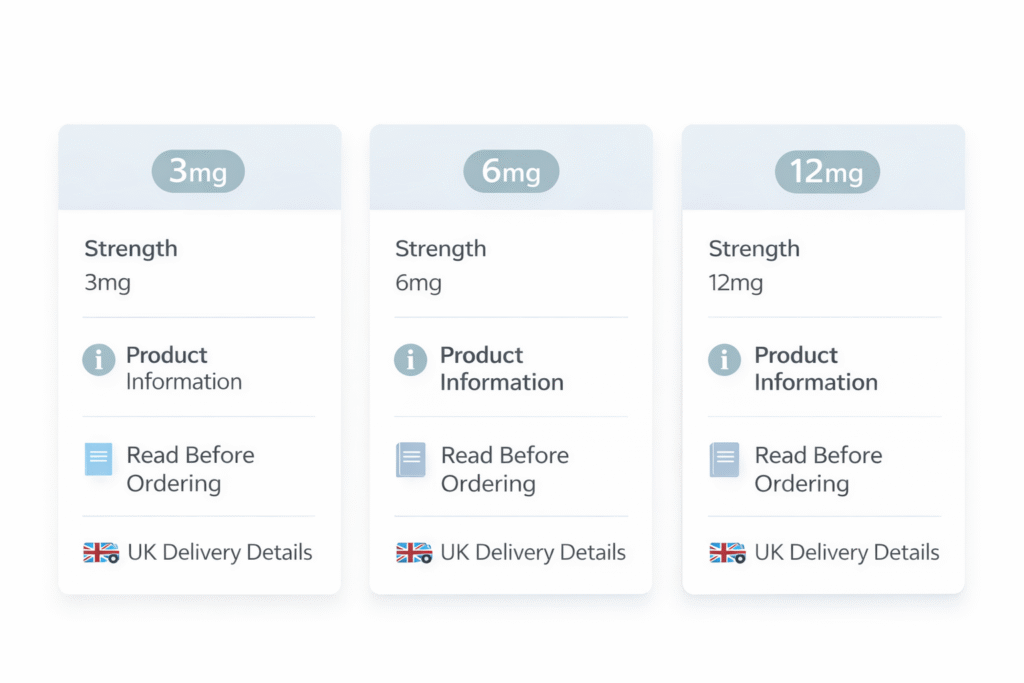Image resolution: width=1024 pixels, height=683 pixels.
Task: Select the 6mg strength badge
Action: [x=511, y=171]
